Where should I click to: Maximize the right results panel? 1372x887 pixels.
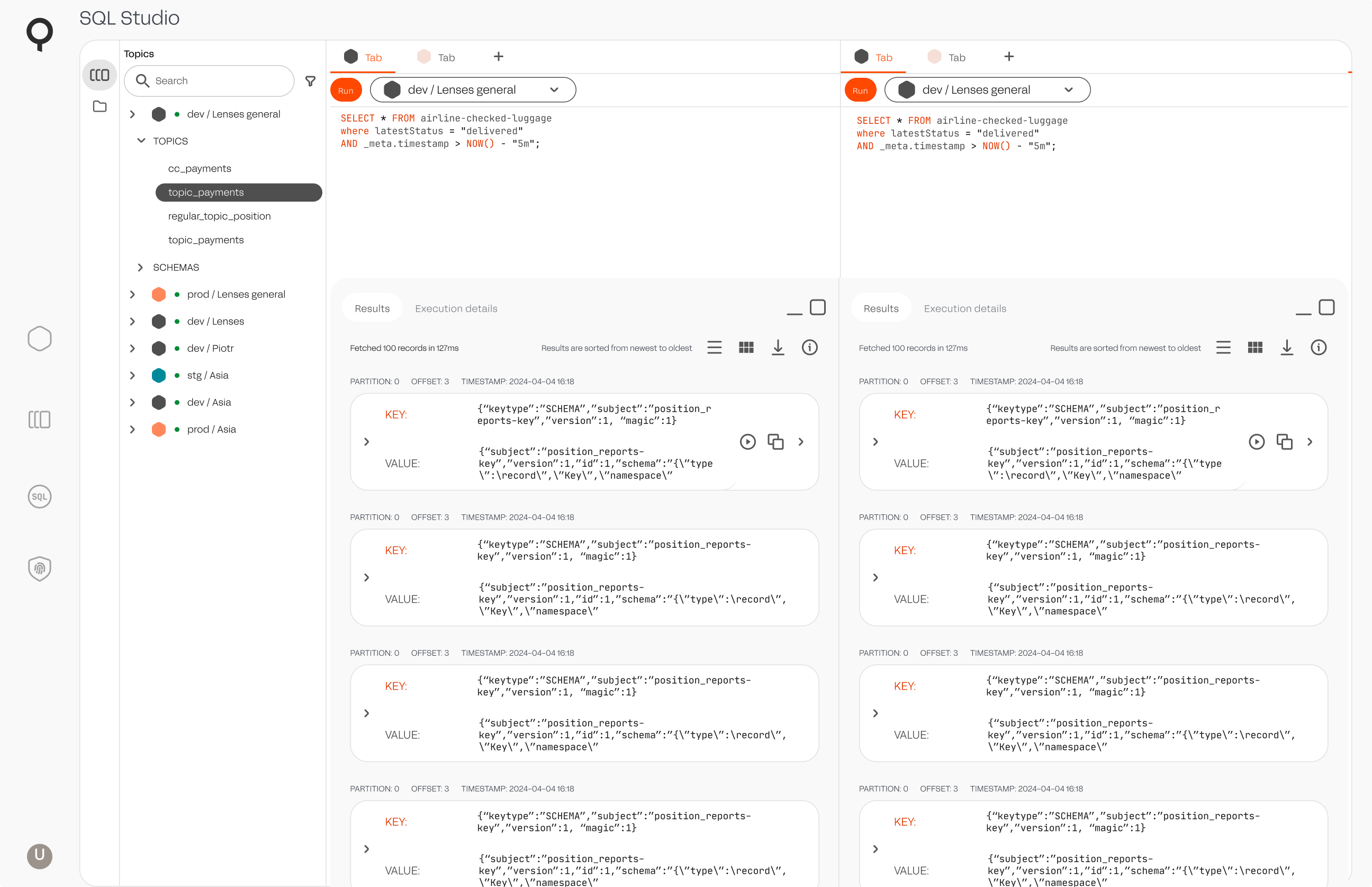[x=1326, y=307]
